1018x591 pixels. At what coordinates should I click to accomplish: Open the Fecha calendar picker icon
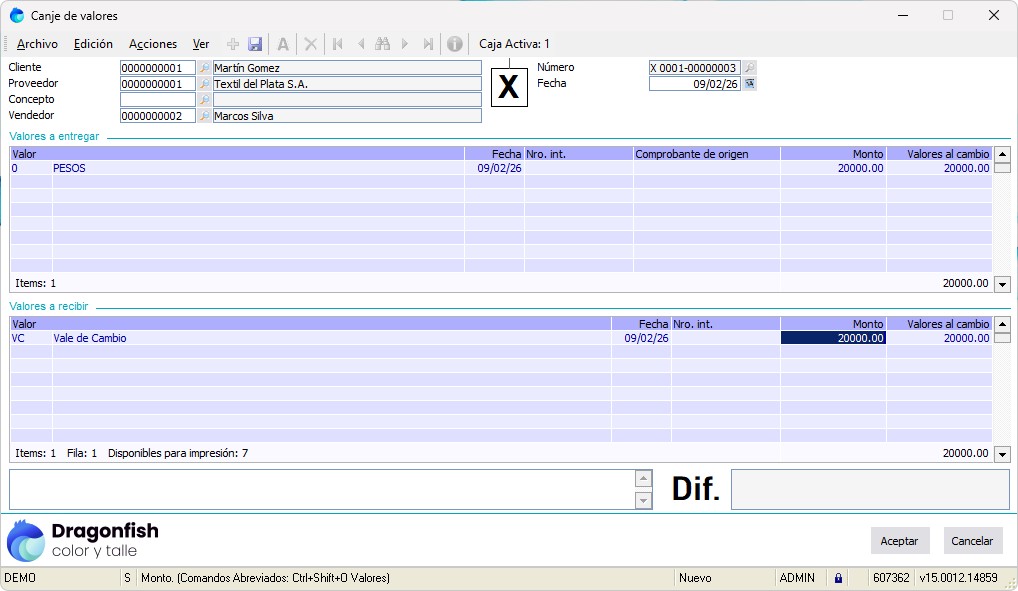coord(749,84)
